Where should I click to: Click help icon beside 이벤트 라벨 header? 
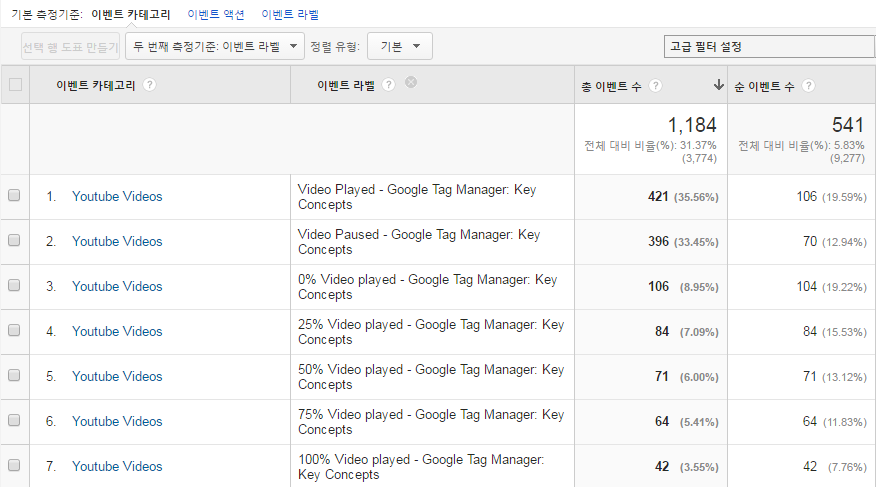388,85
